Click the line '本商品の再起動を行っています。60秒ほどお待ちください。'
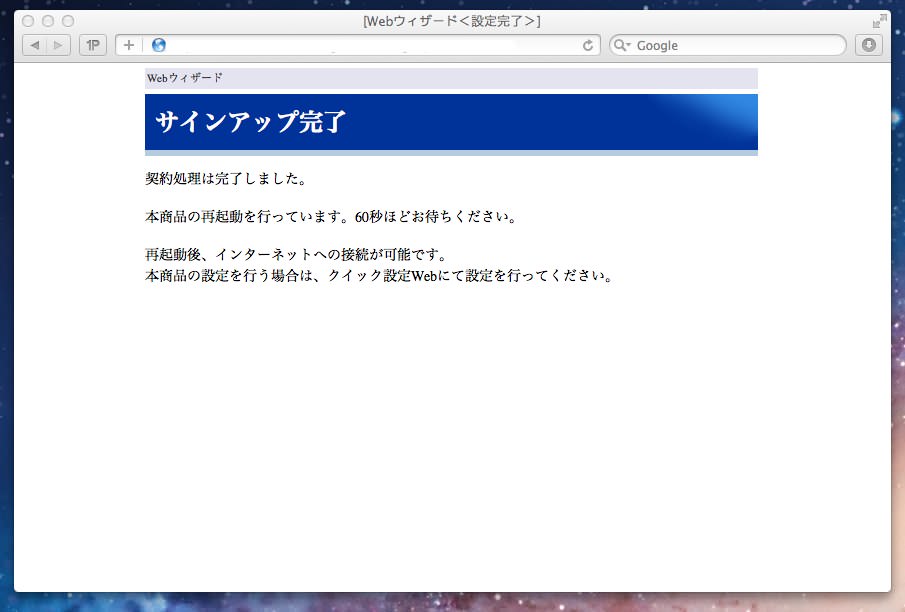The image size is (905, 612). click(331, 217)
